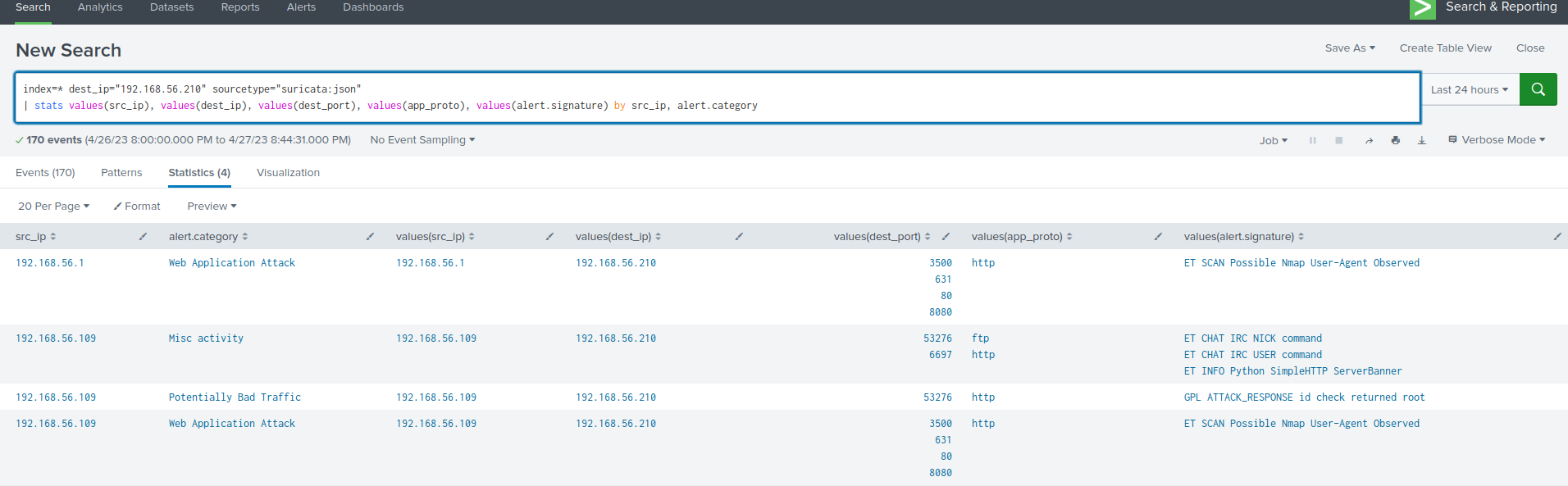Screen dimensions: 1568x486
Task: Run the search with the magnifier button
Action: pyautogui.click(x=1538, y=89)
